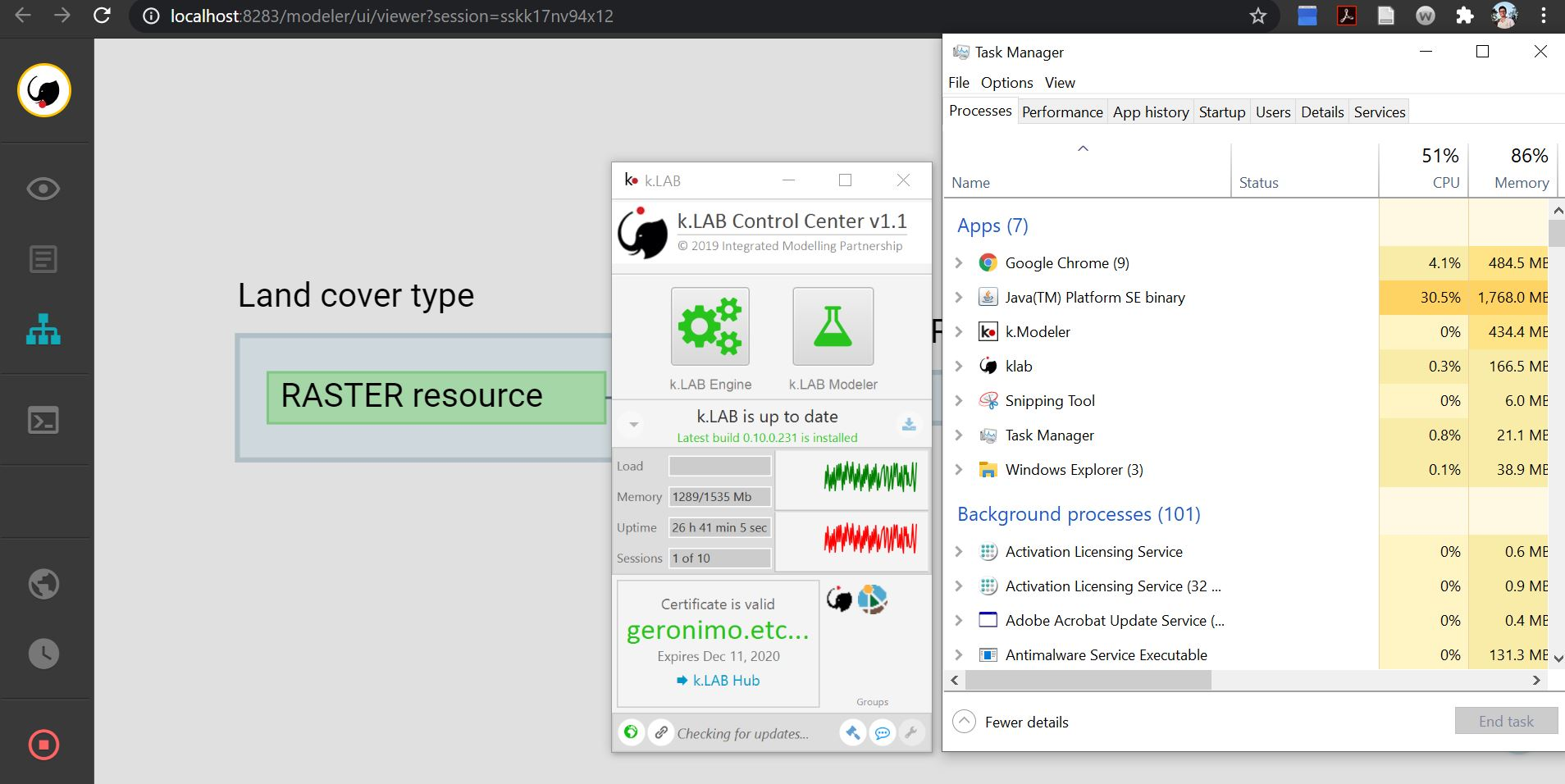The height and width of the screenshot is (784, 1565).
Task: Click the End task button
Action: coord(1506,721)
